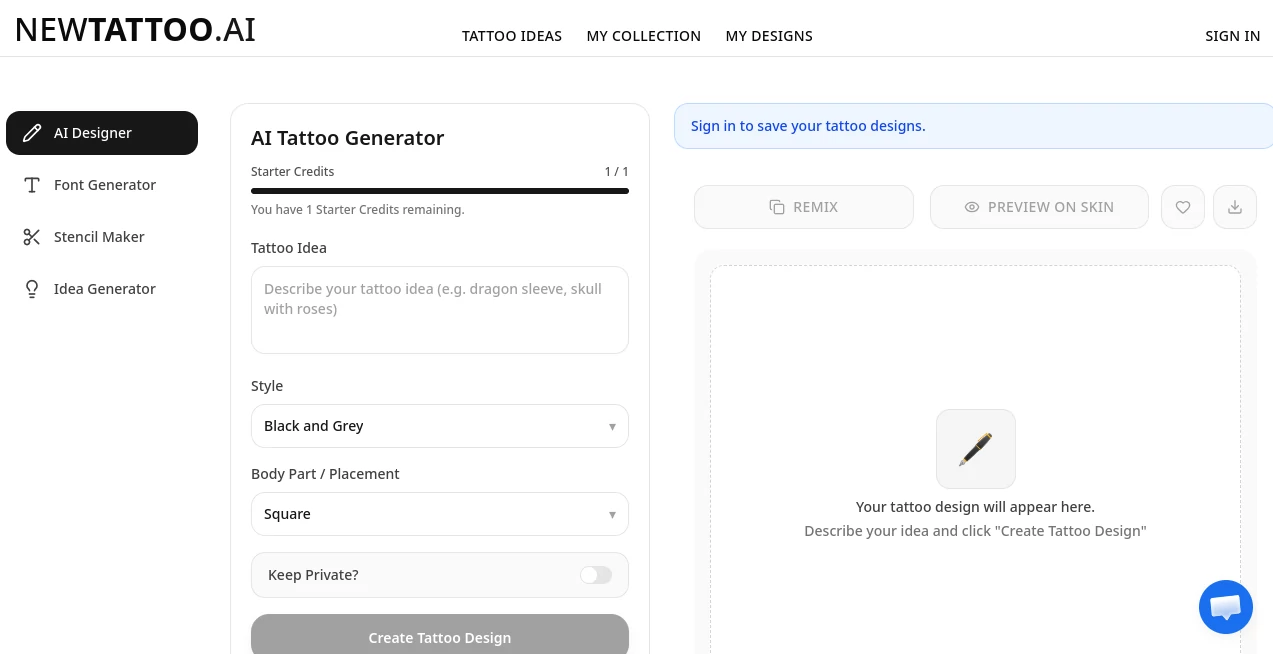Switch to the Stencil Maker tool
Screen dimensions: 1273x654
point(102,237)
